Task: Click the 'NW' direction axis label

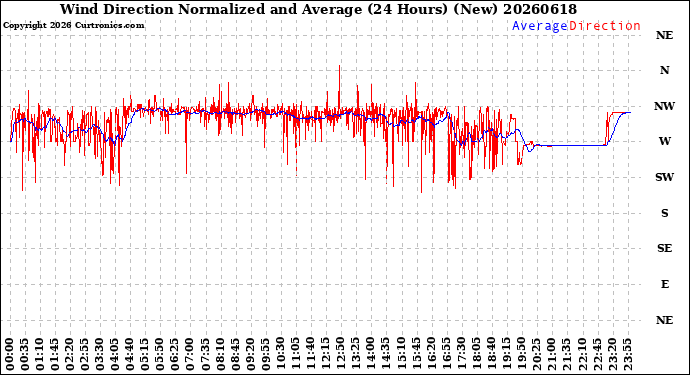Action: [x=664, y=106]
